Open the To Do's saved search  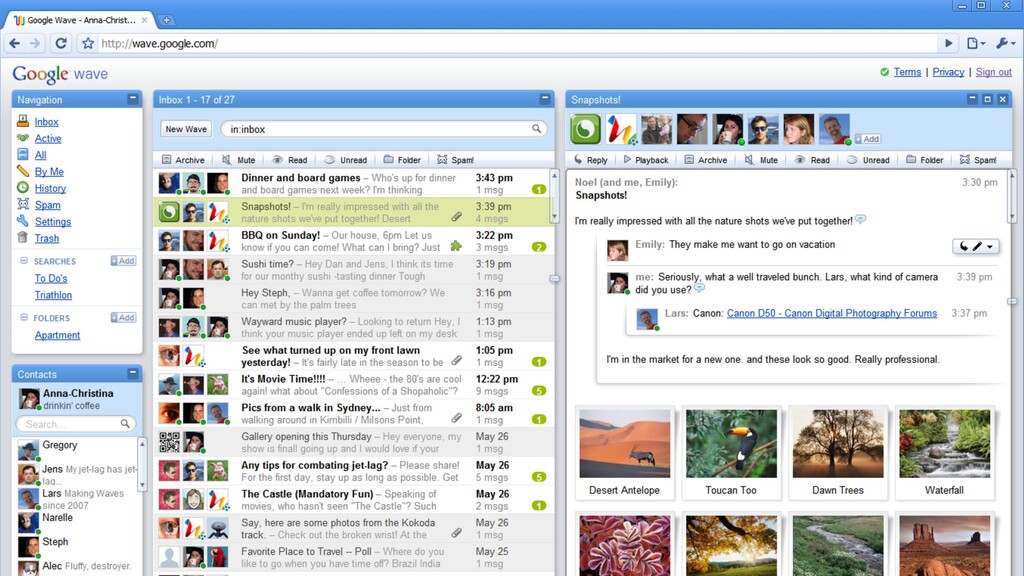click(51, 278)
